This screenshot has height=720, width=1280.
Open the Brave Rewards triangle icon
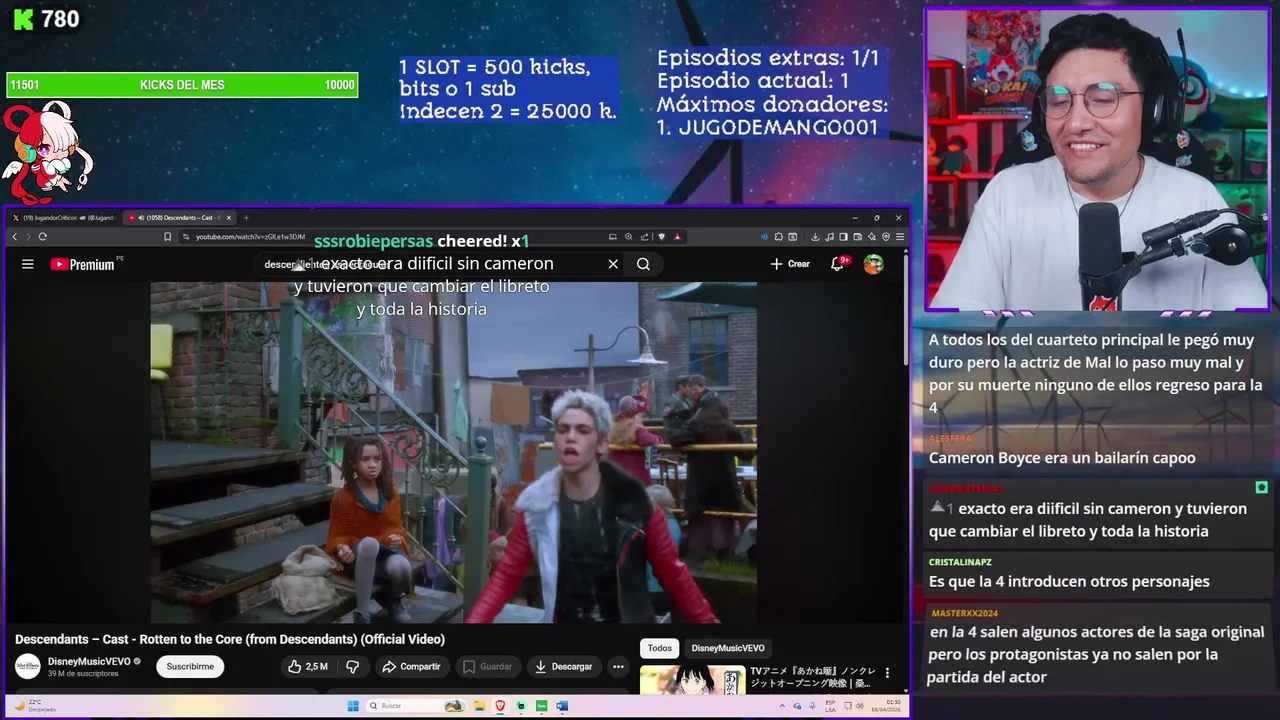(x=677, y=237)
